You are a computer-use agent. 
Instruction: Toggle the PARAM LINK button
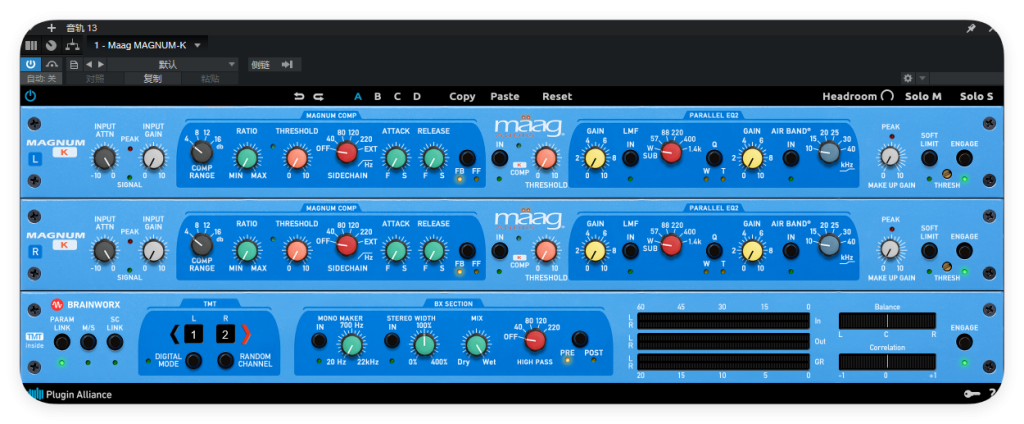pyautogui.click(x=62, y=342)
